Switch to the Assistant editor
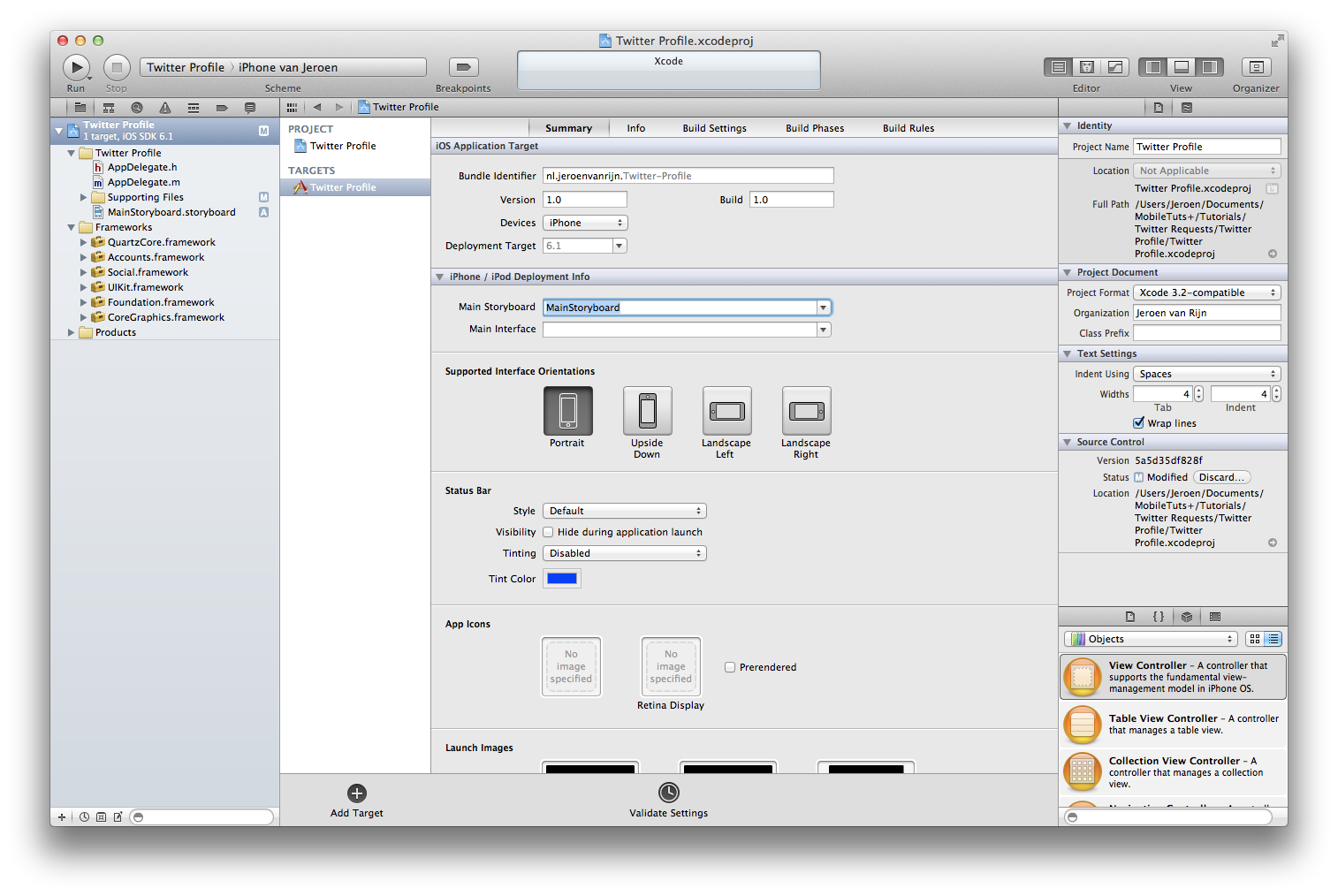The image size is (1338, 896). click(1087, 67)
